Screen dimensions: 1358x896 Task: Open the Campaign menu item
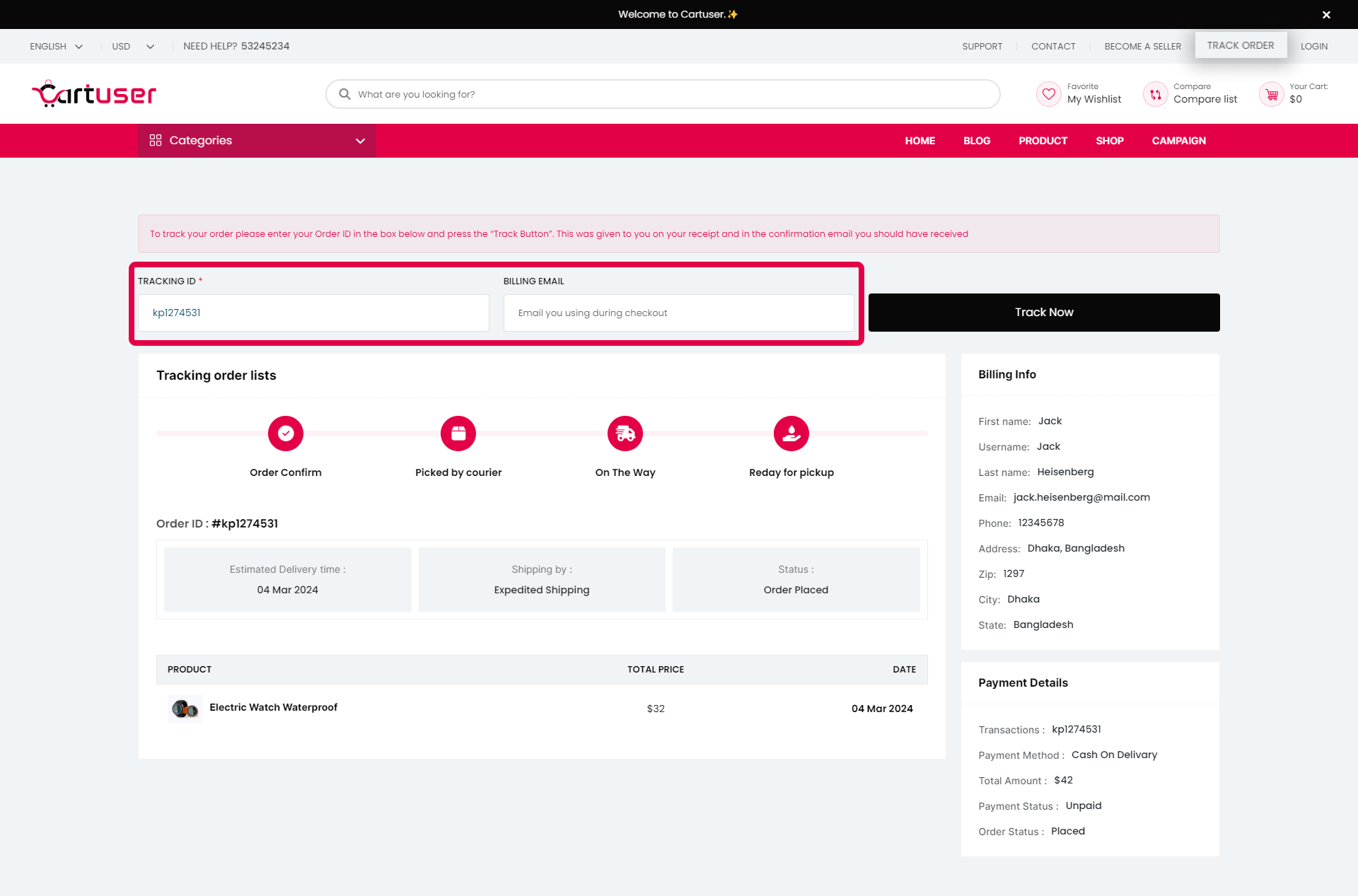[1178, 141]
